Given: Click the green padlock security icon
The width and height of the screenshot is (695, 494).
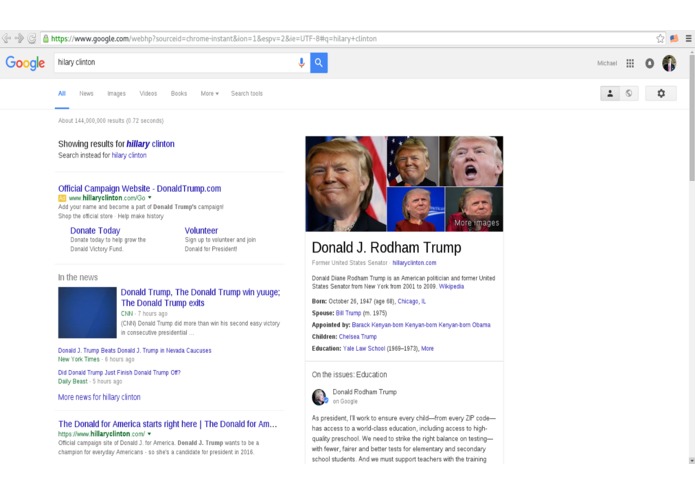Looking at the screenshot, I should [45, 39].
